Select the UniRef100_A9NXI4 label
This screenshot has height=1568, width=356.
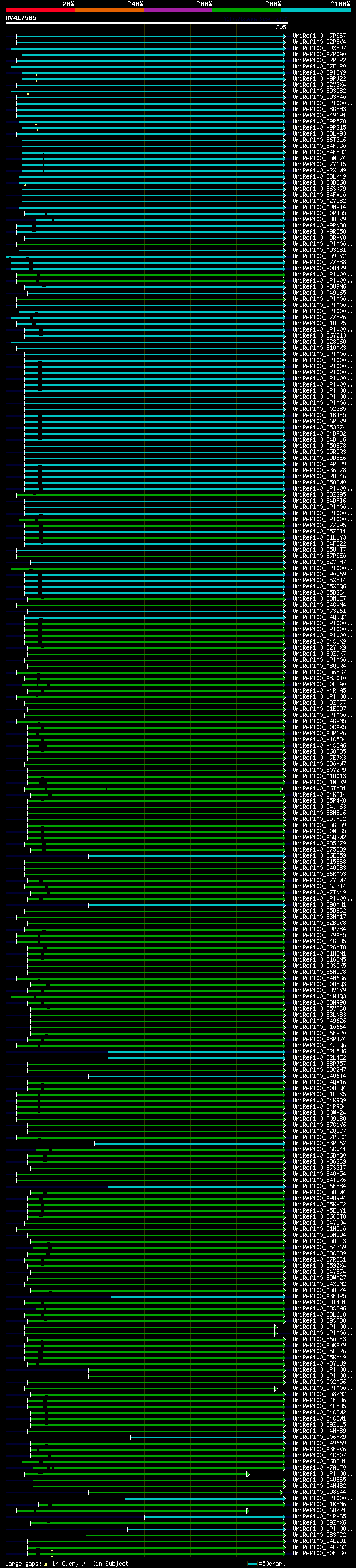click(319, 207)
